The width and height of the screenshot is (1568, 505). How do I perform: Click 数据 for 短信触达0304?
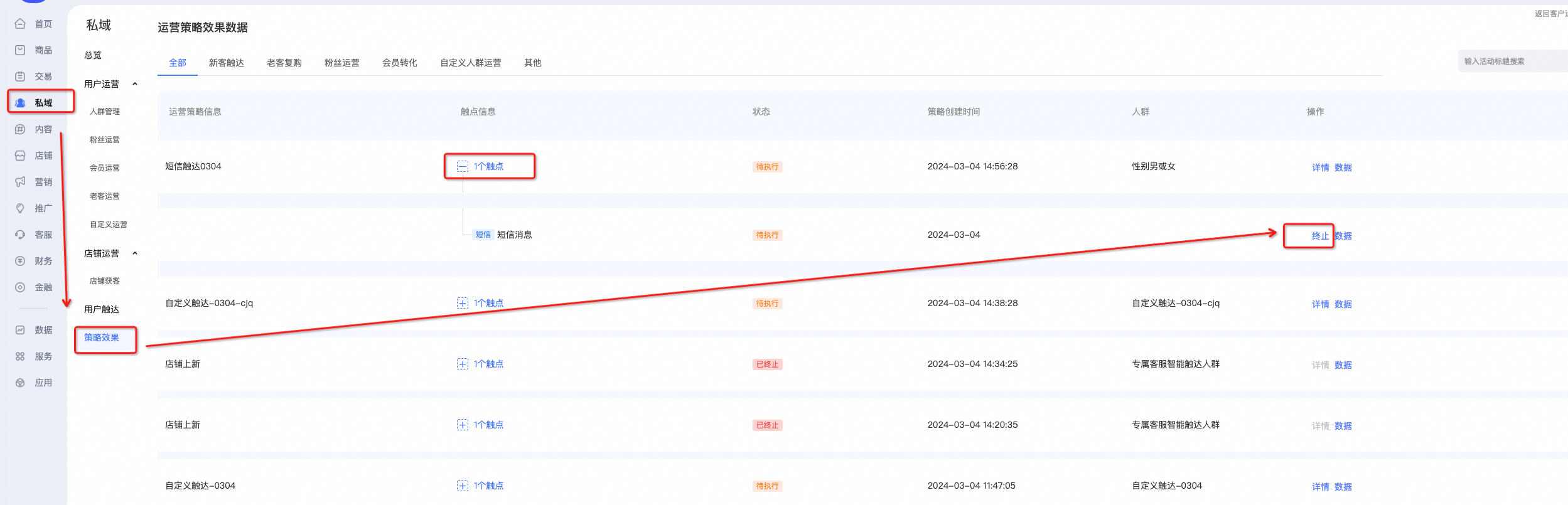pos(1343,167)
